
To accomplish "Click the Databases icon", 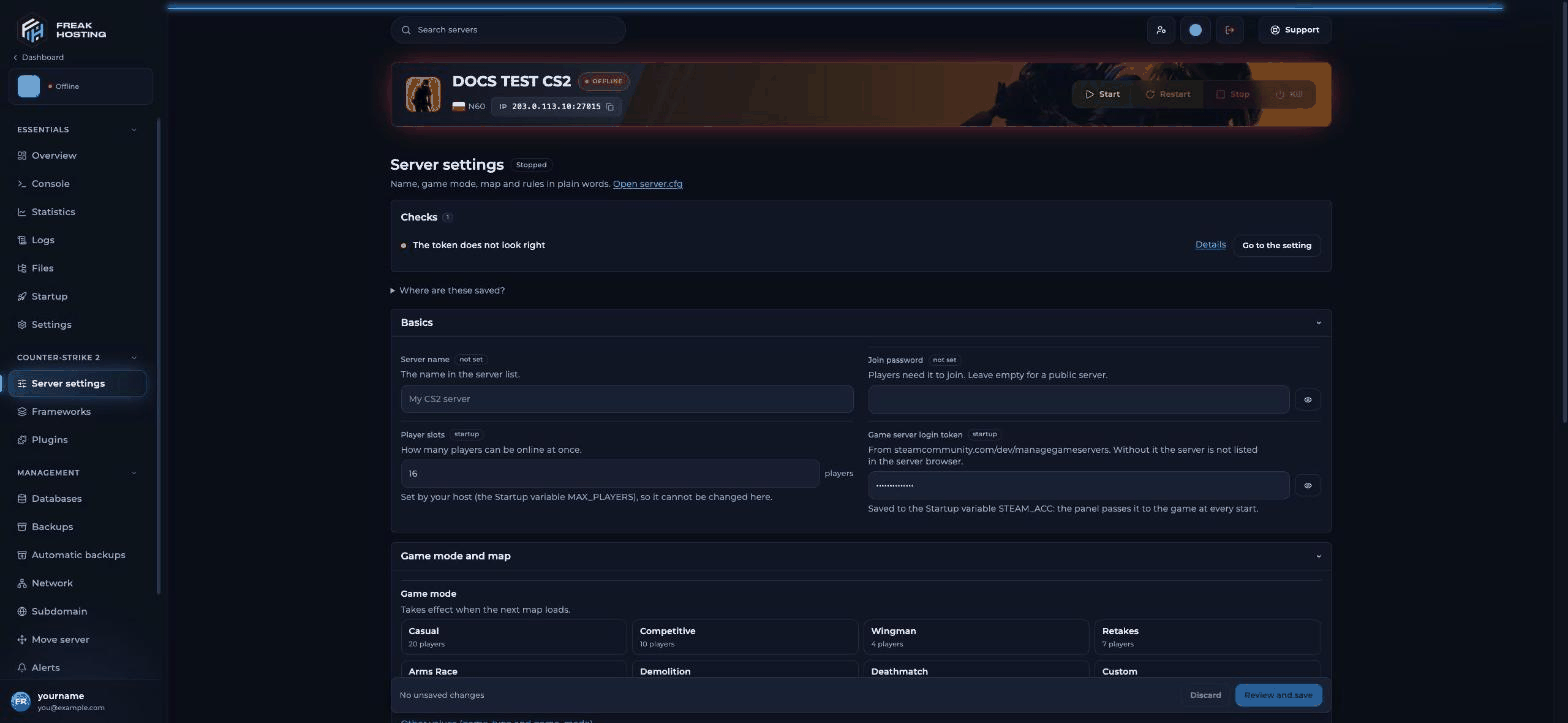I will (x=22, y=499).
